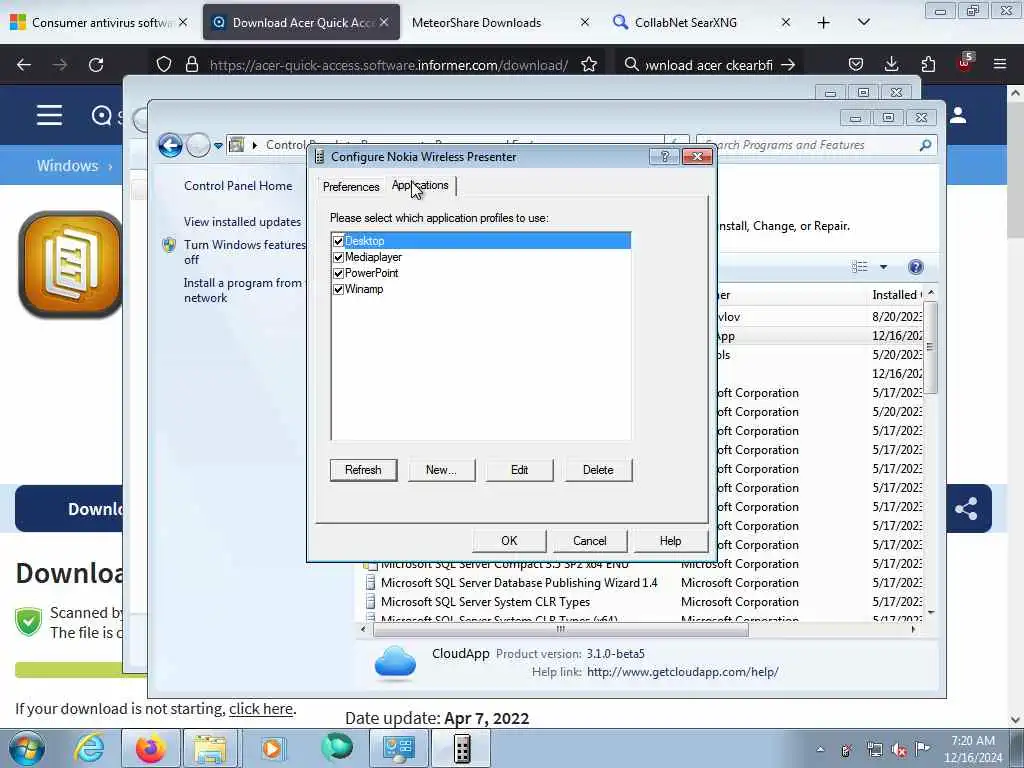This screenshot has width=1024, height=768.
Task: Click the Firefox URL address bar
Action: (x=389, y=65)
